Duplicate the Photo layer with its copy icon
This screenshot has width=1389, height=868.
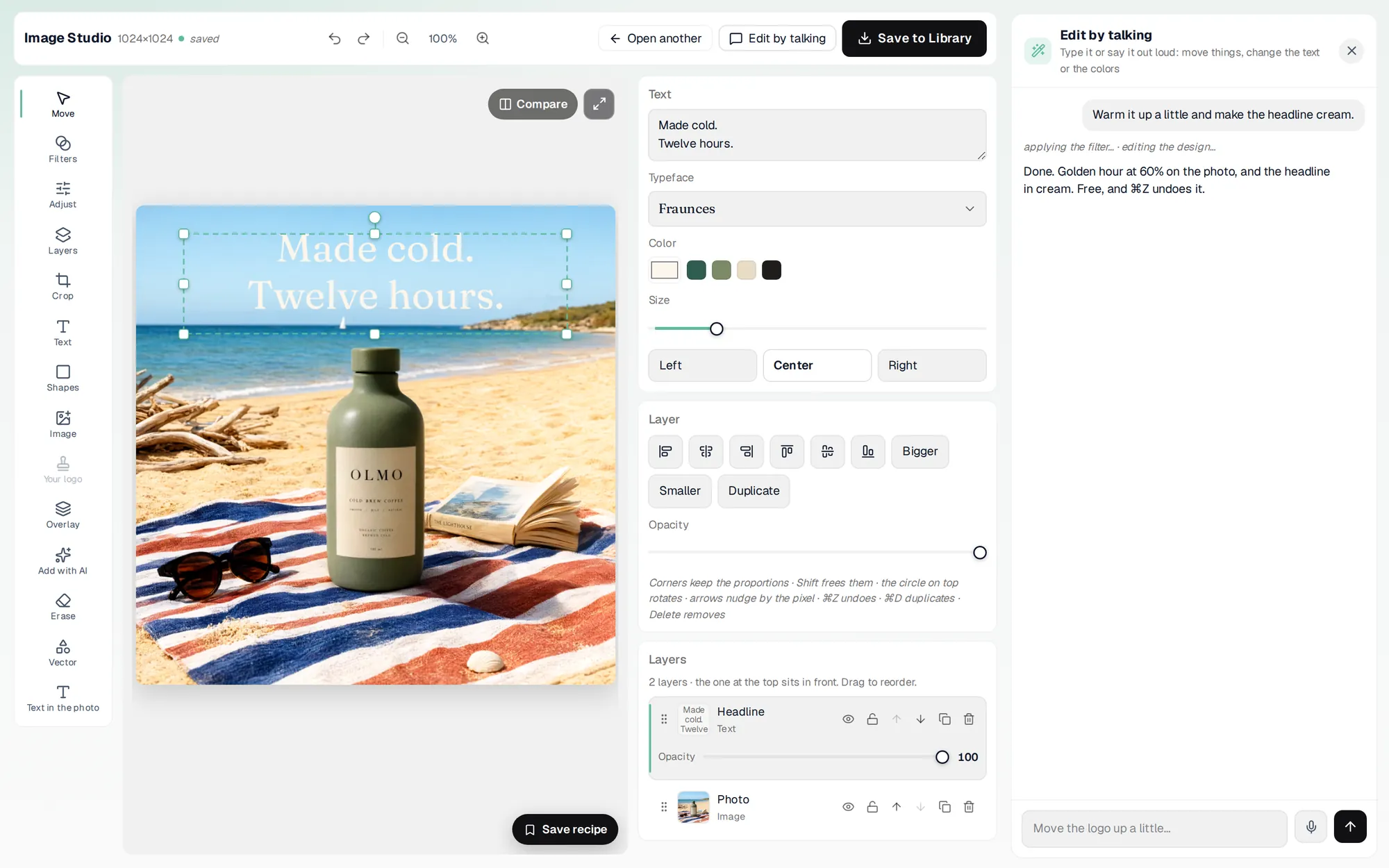[x=945, y=806]
